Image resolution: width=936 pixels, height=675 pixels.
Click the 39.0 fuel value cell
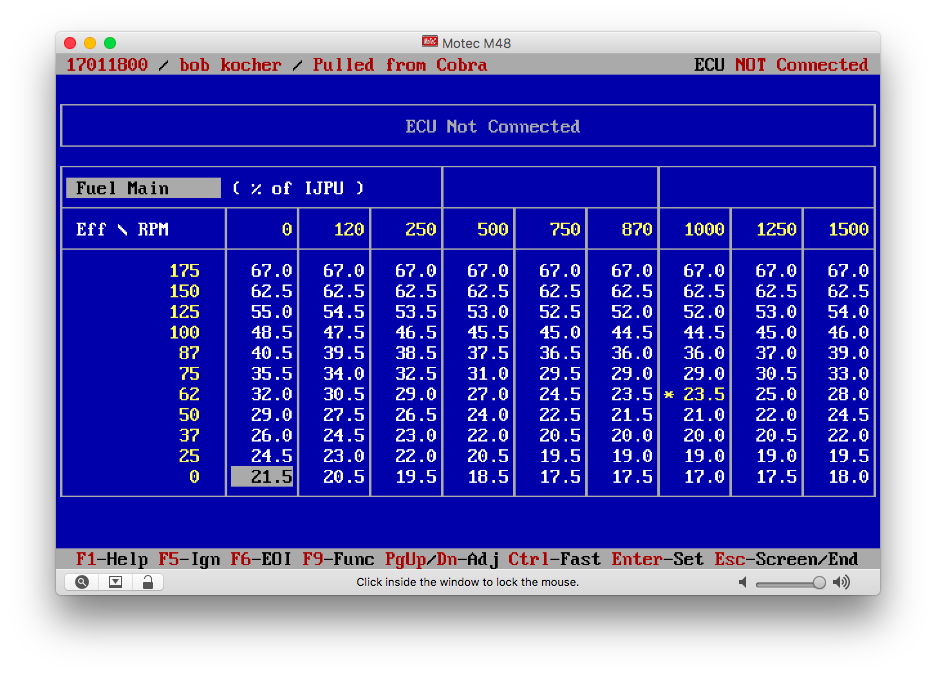click(x=848, y=353)
